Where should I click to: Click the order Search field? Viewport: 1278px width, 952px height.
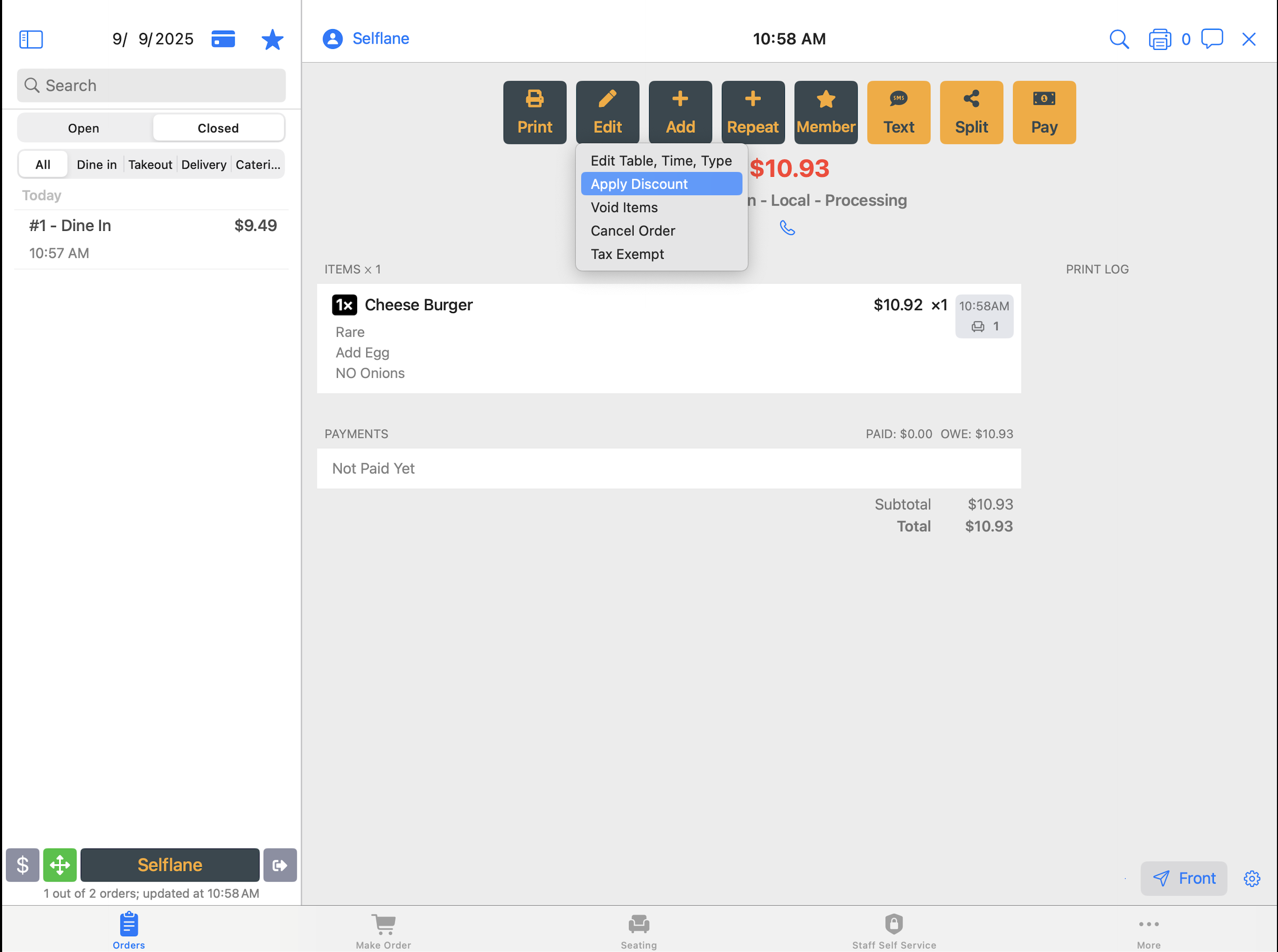(x=151, y=85)
